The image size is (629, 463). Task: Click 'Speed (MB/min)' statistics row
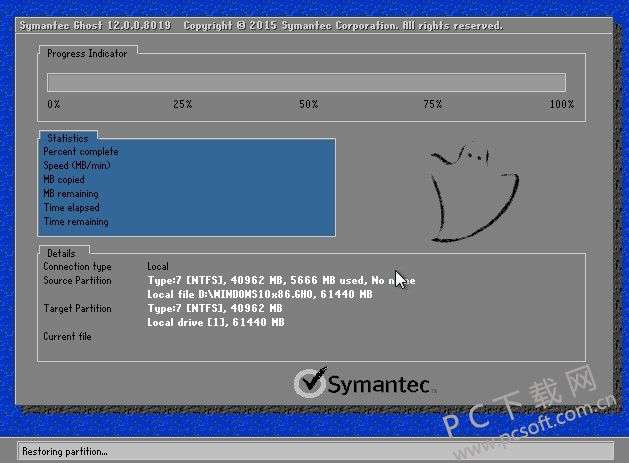[x=77, y=165]
